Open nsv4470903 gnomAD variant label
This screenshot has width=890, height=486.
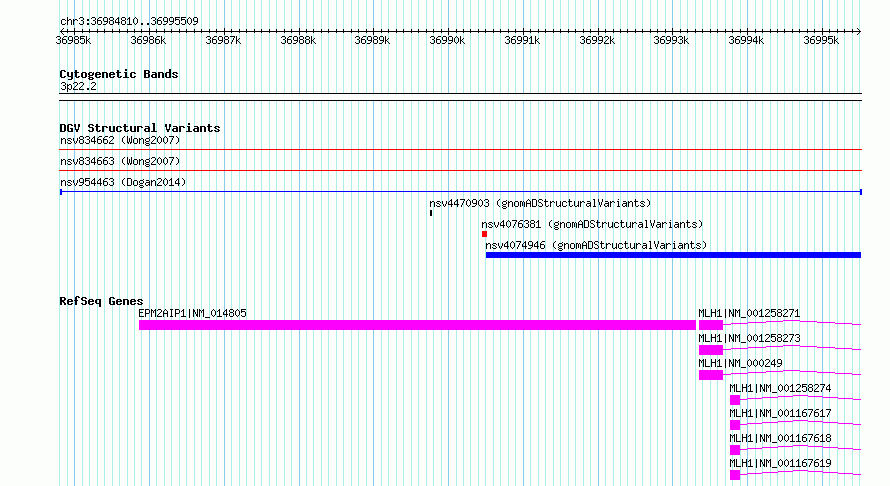(540, 203)
